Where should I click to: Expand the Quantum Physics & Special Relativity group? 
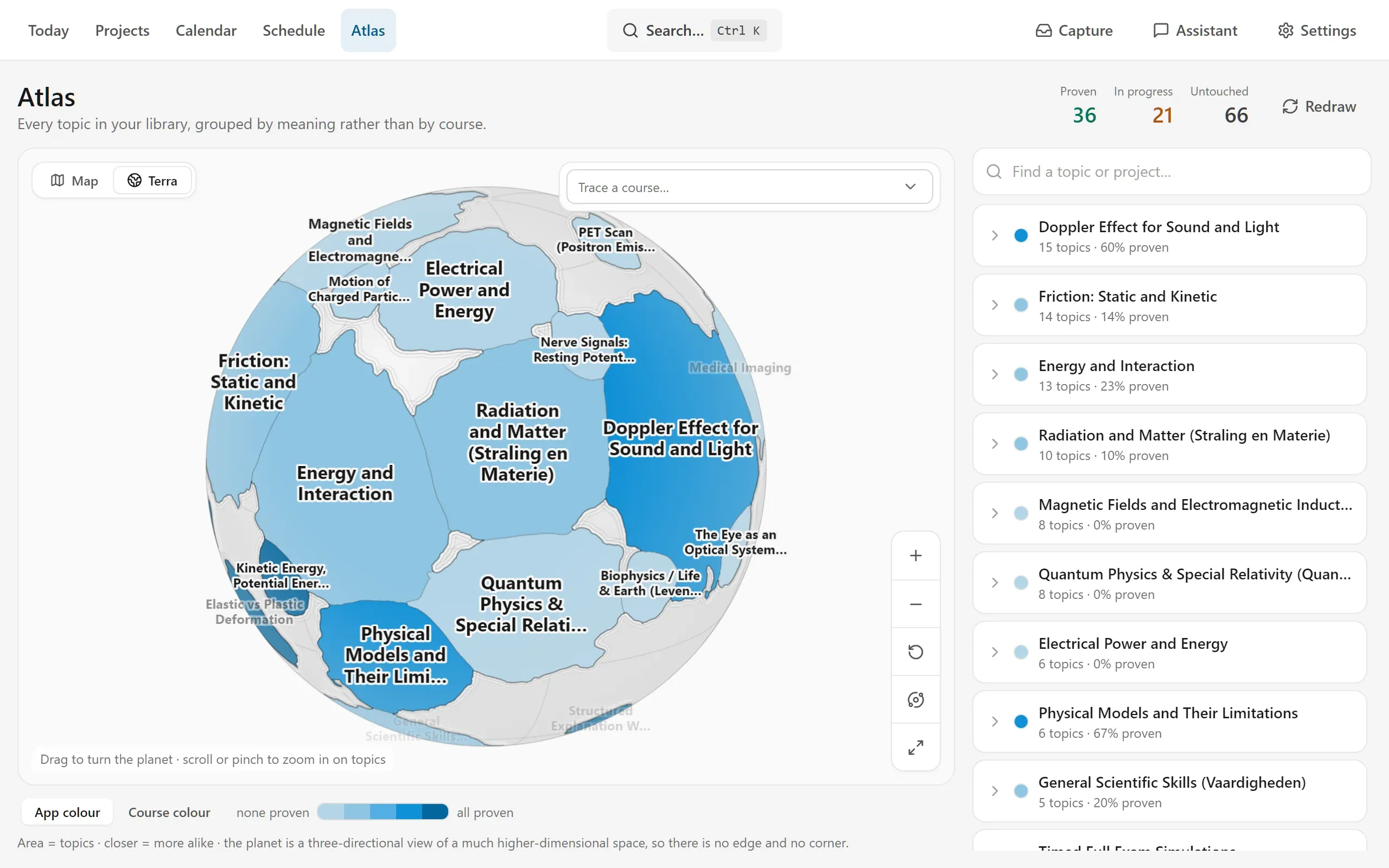coord(995,583)
